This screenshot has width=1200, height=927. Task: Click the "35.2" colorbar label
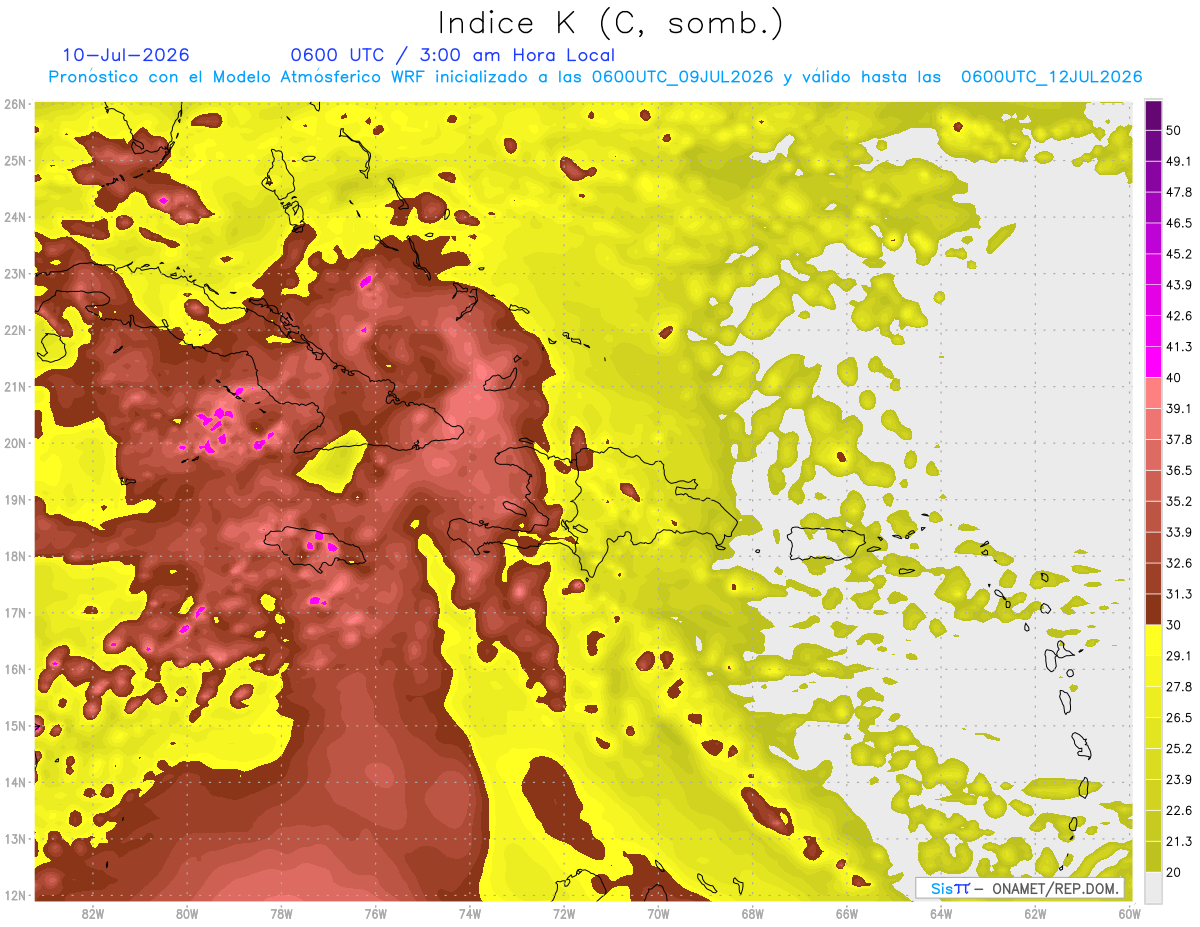coord(1179,501)
